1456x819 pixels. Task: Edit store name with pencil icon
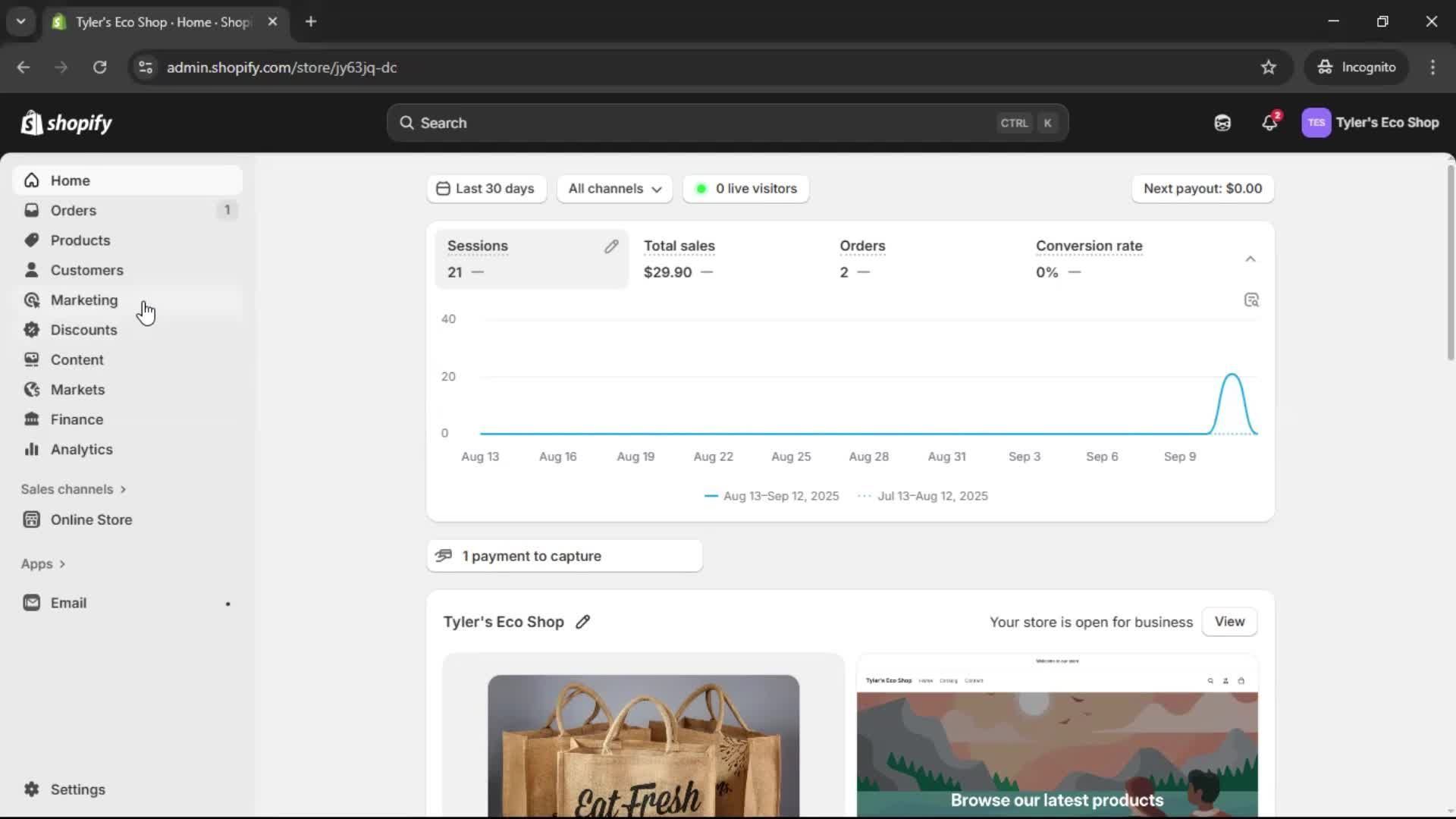point(582,622)
